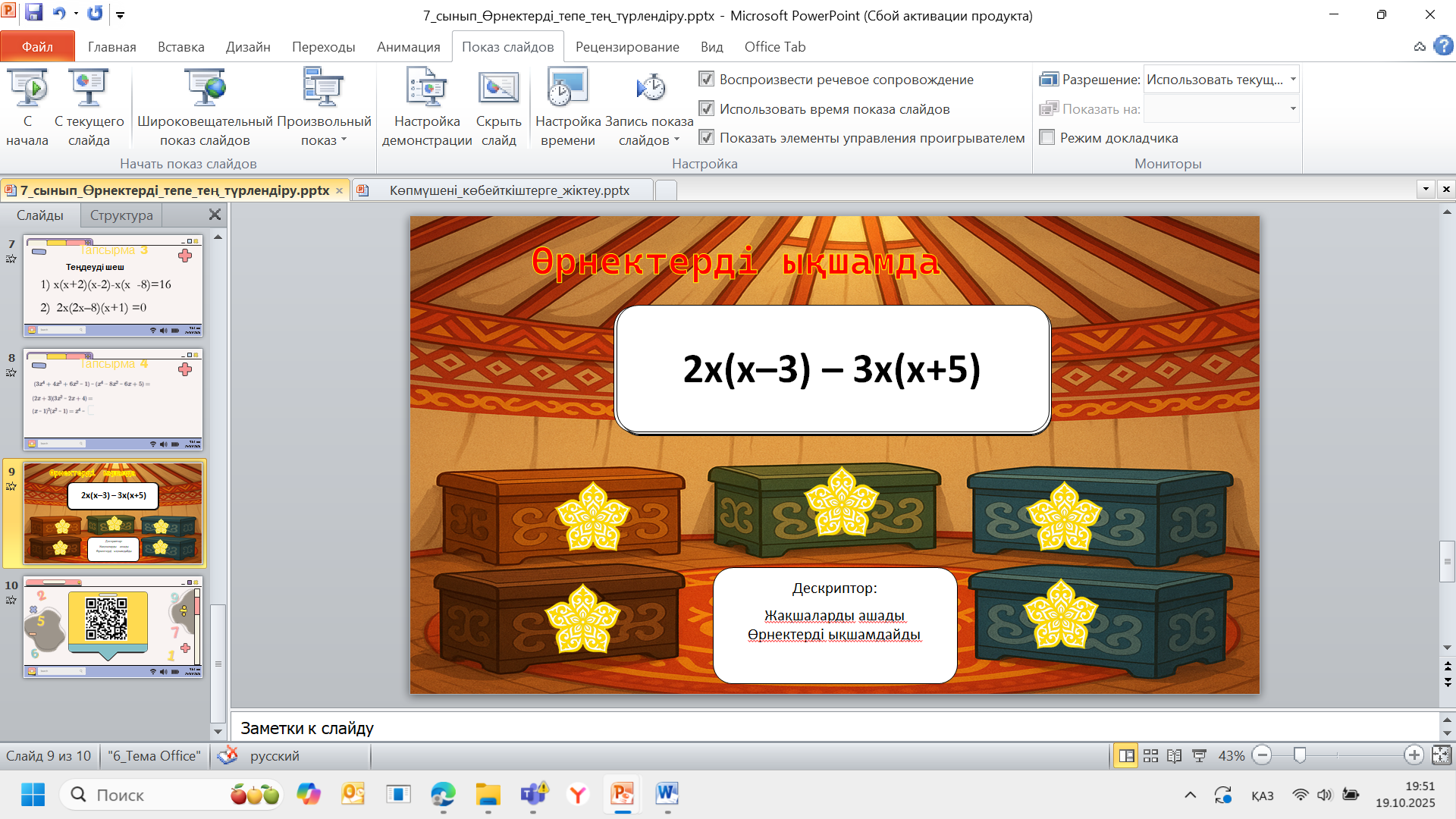The image size is (1456, 819).
Task: Enable Режим докладчика checkbox
Action: click(1048, 137)
